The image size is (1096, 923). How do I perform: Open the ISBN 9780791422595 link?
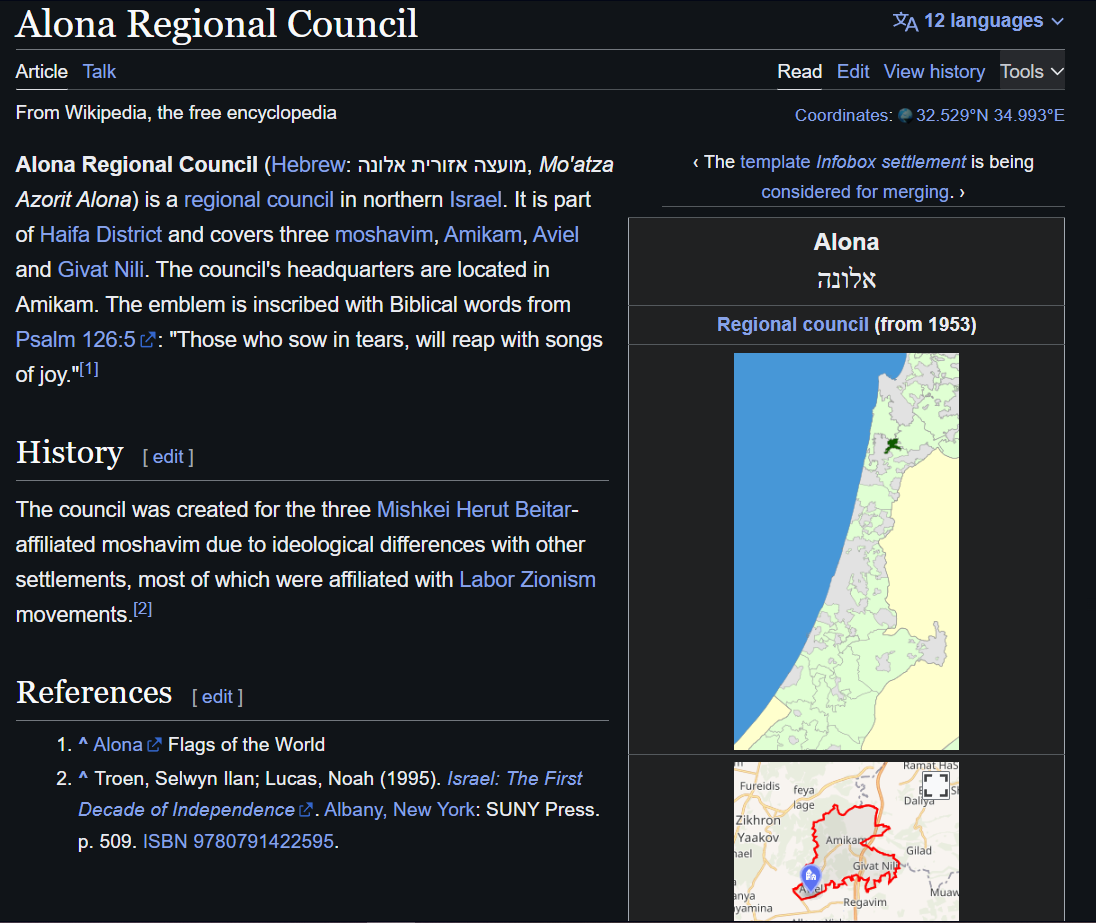pyautogui.click(x=238, y=840)
